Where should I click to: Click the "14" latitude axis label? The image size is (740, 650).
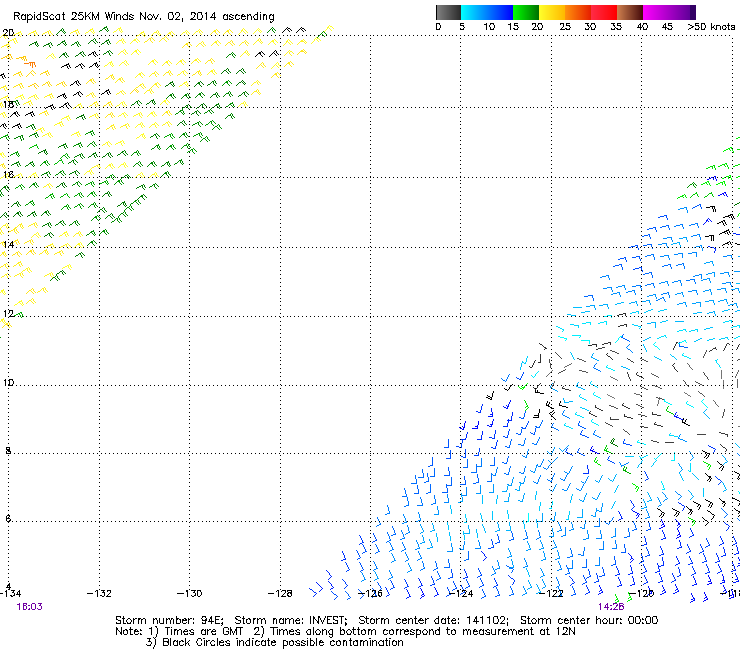(x=8, y=245)
